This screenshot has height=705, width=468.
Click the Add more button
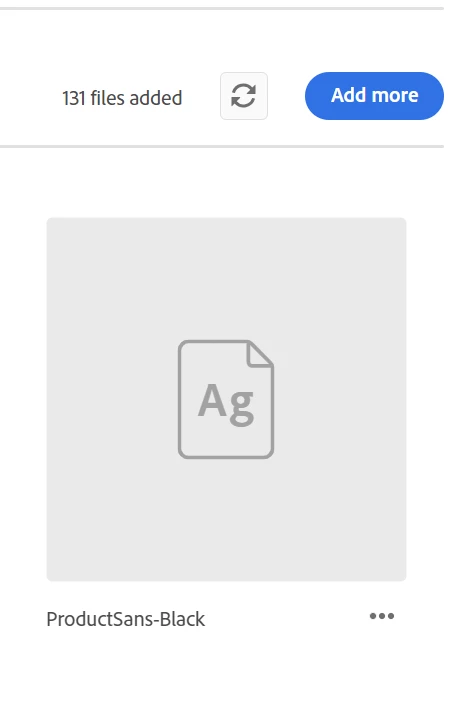[x=374, y=96]
